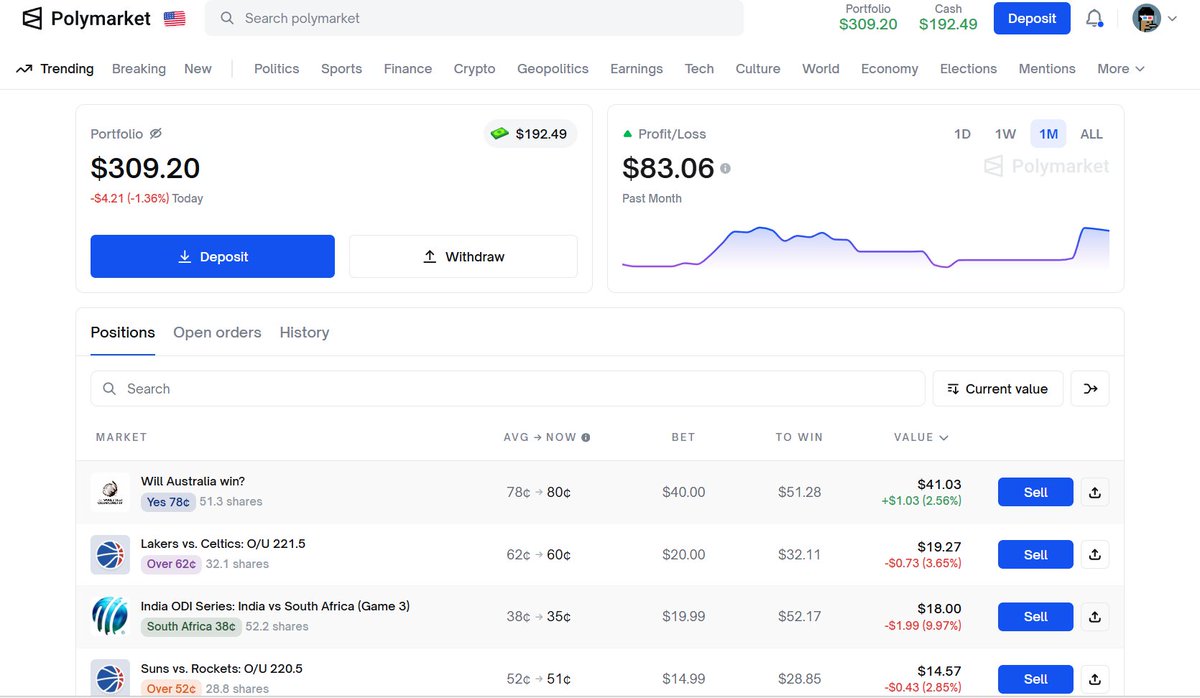This screenshot has width=1200, height=698.
Task: Open the Elections category
Action: point(969,69)
